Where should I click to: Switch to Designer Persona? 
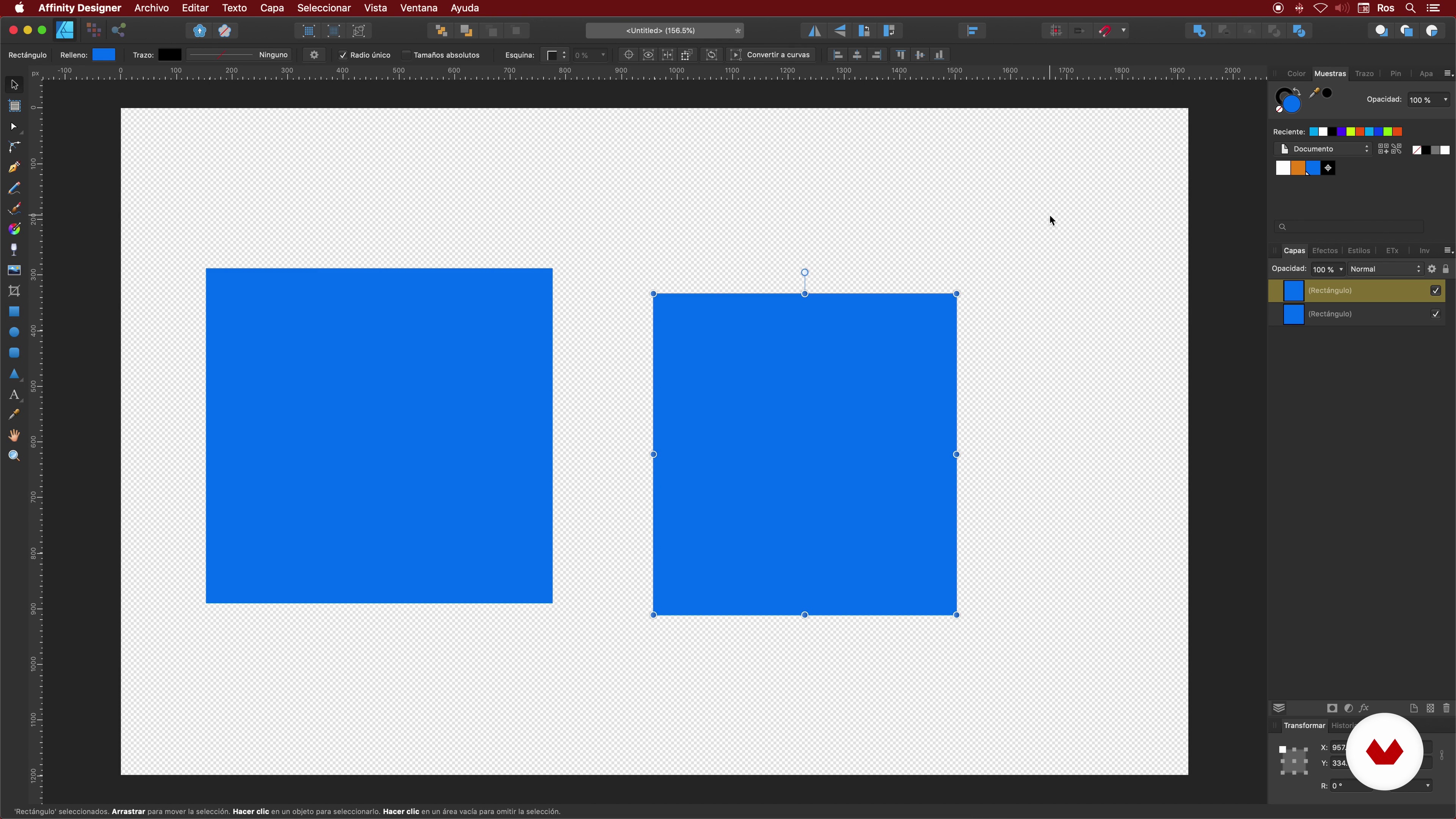pyautogui.click(x=65, y=30)
